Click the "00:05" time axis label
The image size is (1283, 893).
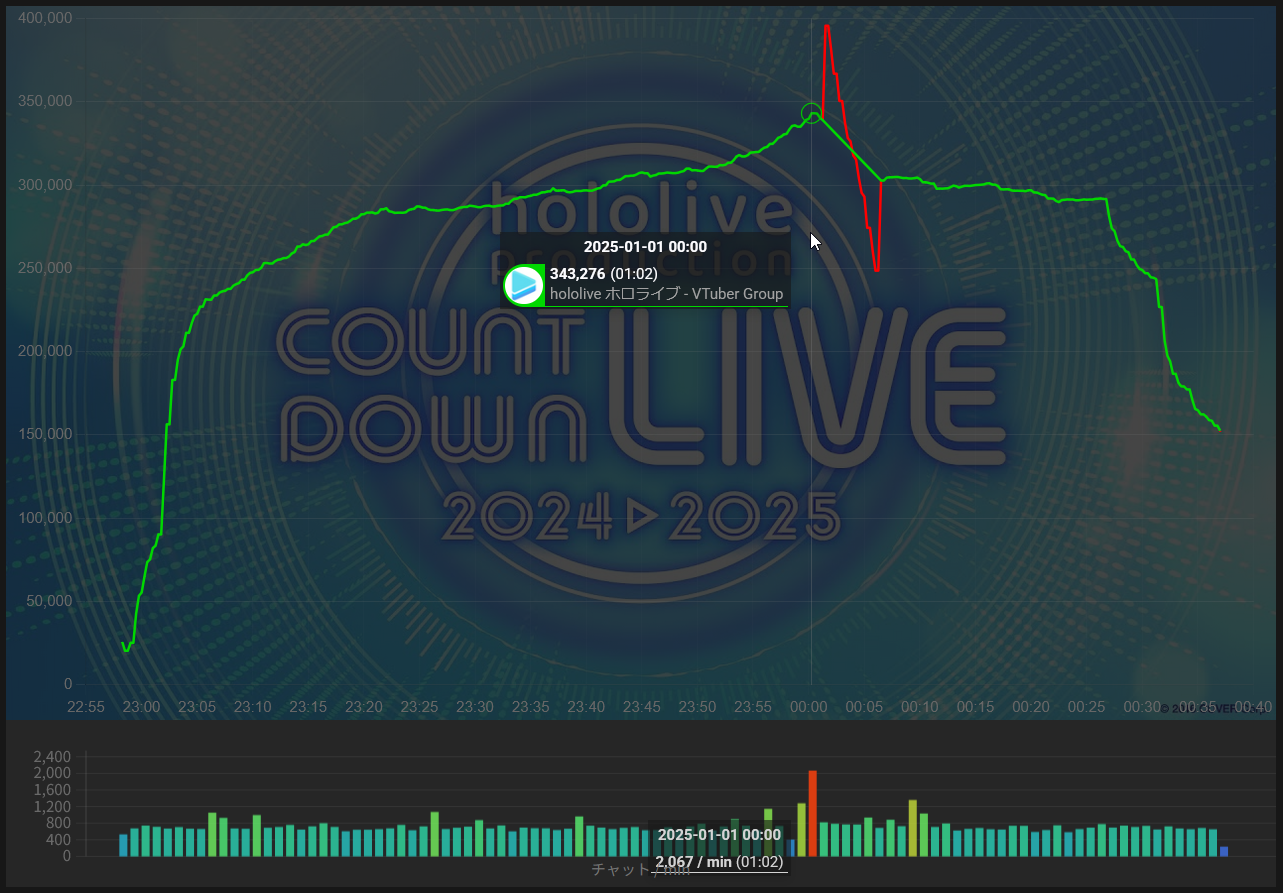pos(864,707)
